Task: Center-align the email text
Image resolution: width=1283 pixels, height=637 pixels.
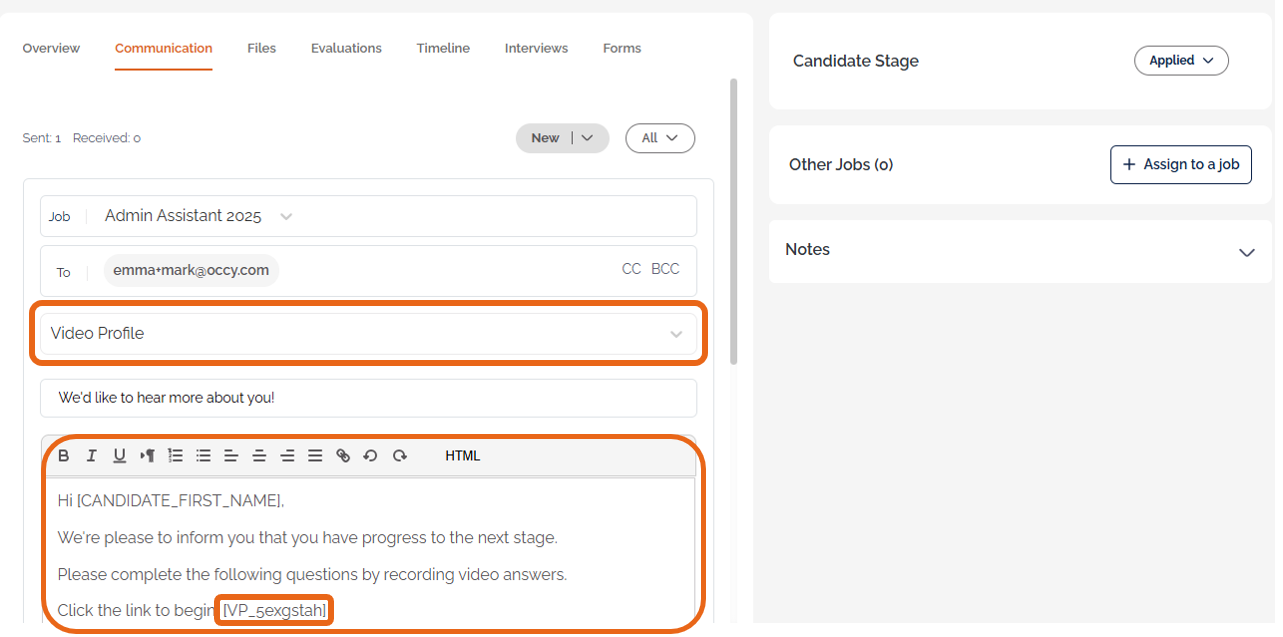Action: [259, 456]
